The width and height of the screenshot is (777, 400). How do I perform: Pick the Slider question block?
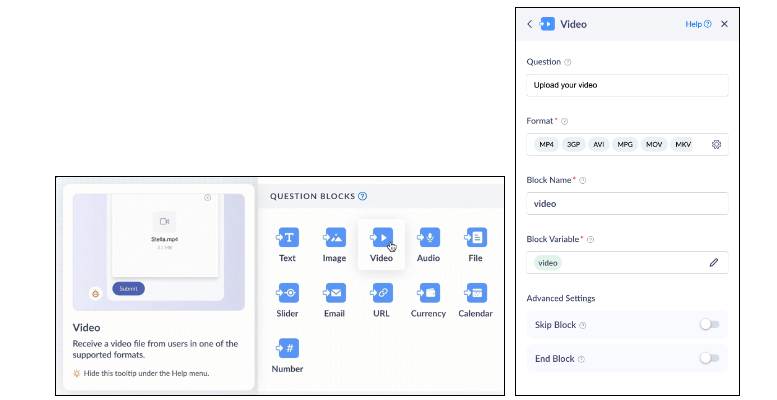(x=287, y=293)
